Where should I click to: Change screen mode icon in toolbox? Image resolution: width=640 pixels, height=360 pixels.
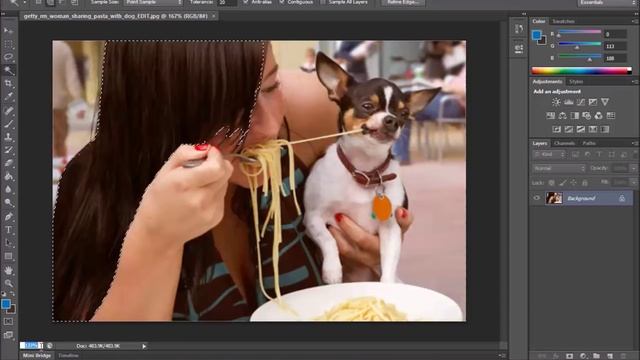tap(8, 335)
